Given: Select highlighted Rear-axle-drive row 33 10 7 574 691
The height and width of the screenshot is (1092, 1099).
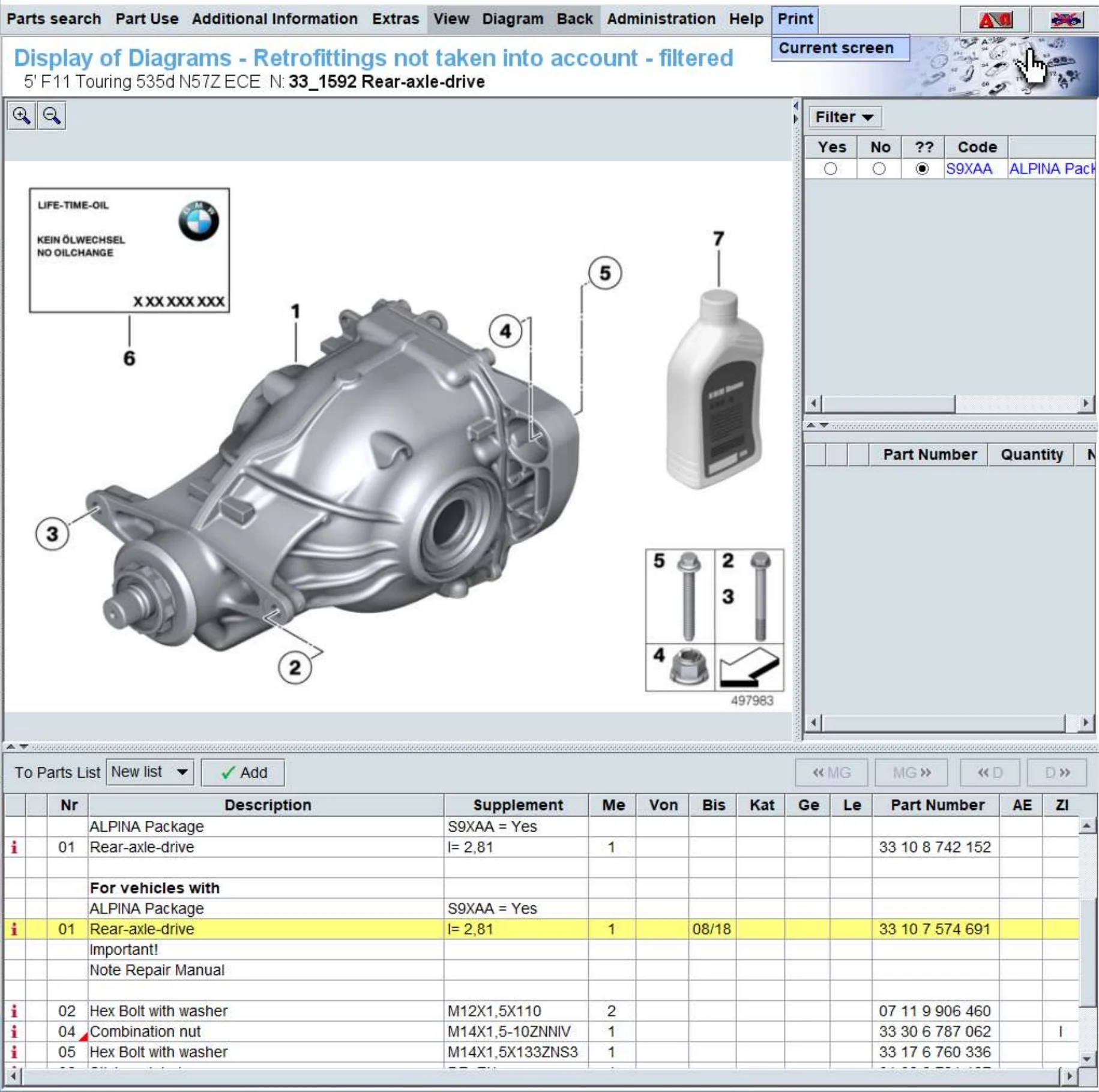Looking at the screenshot, I should point(542,929).
